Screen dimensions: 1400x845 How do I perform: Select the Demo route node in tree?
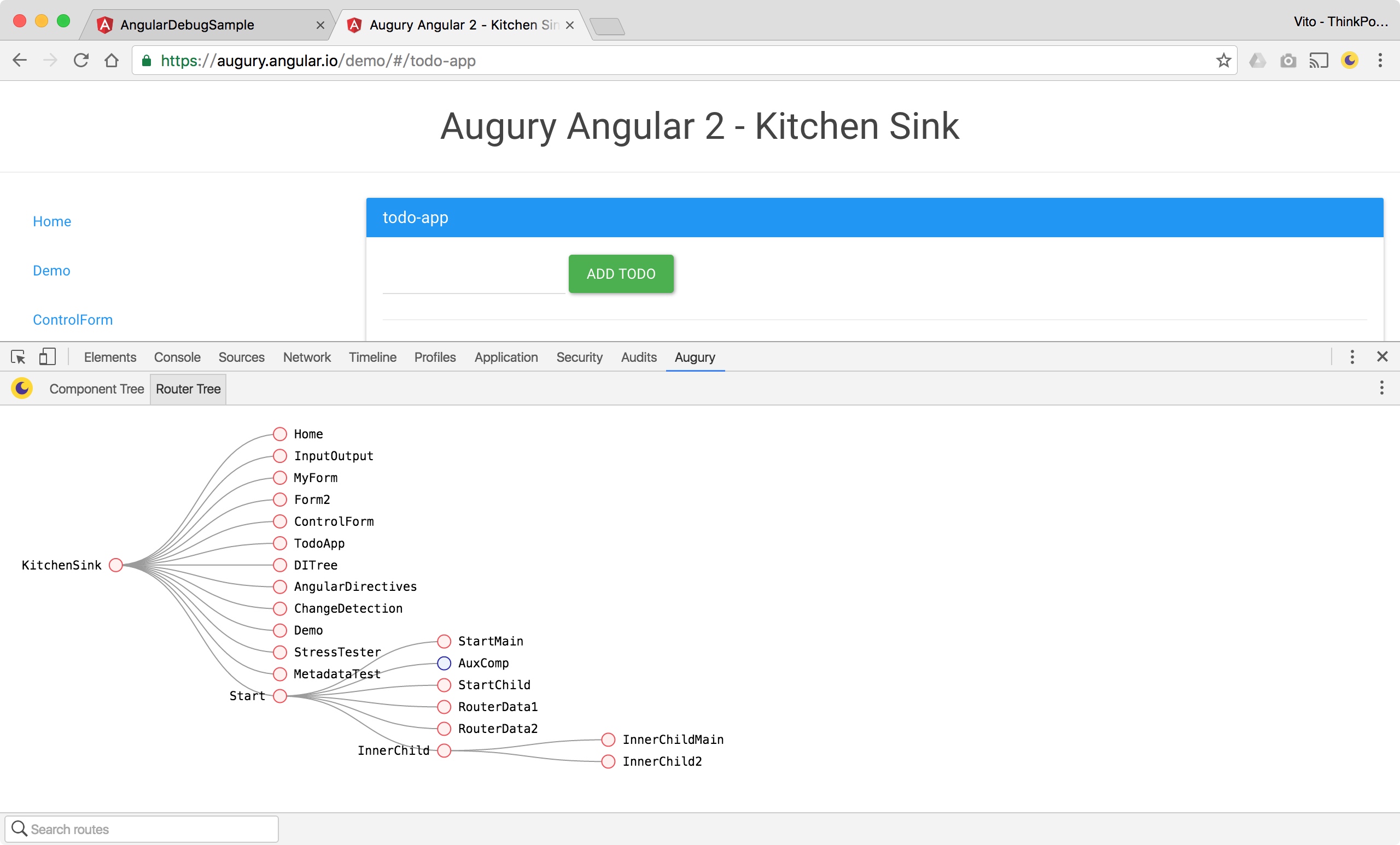279,630
